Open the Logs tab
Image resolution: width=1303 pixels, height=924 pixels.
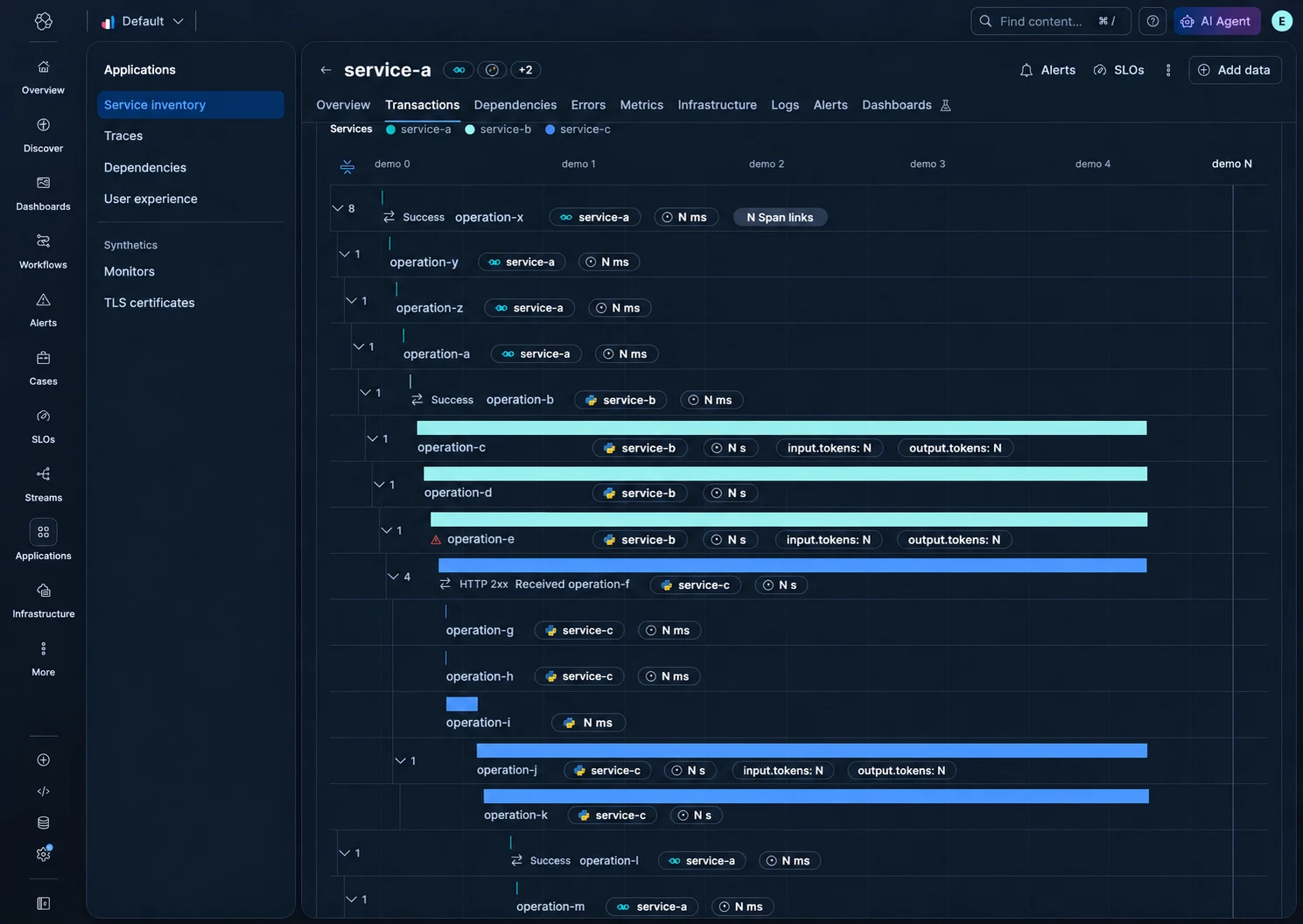point(785,105)
